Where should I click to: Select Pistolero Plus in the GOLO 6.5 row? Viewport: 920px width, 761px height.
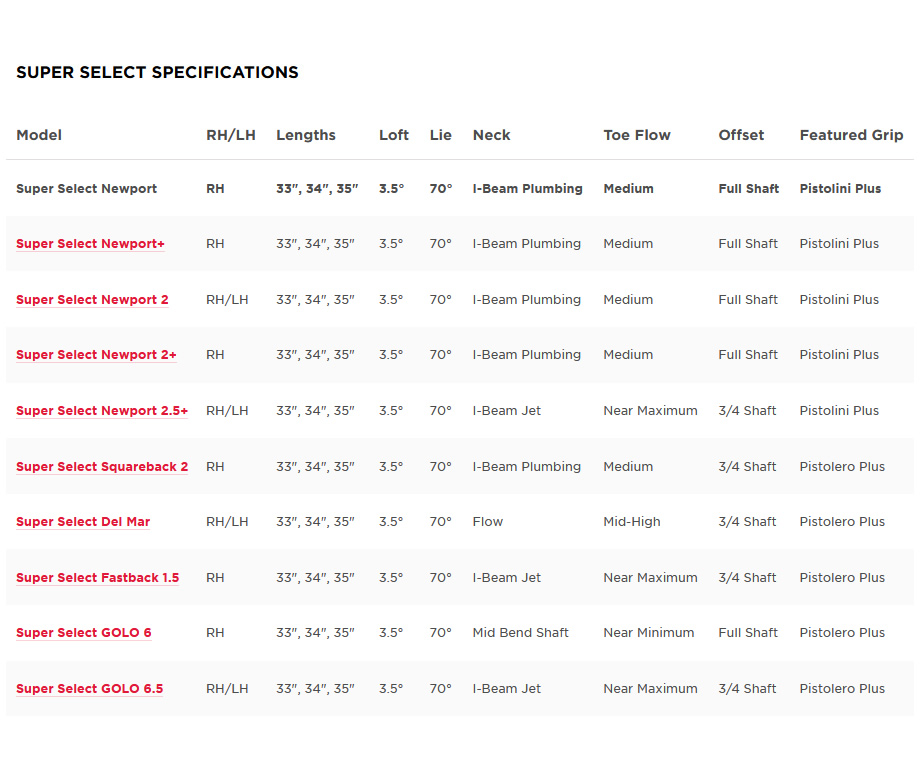point(842,688)
